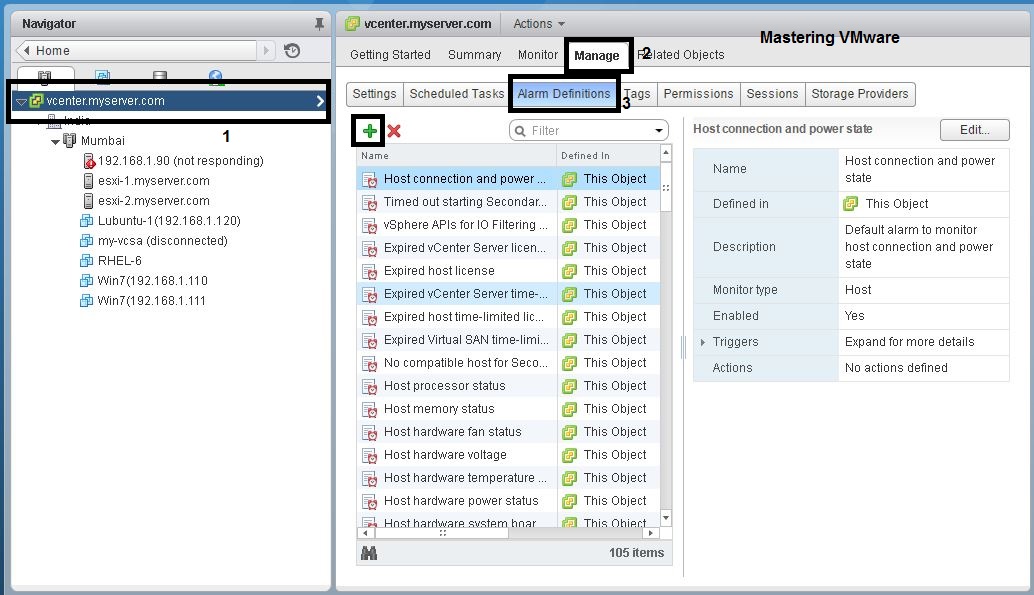Switch to the Settings sub-tab

[x=375, y=94]
